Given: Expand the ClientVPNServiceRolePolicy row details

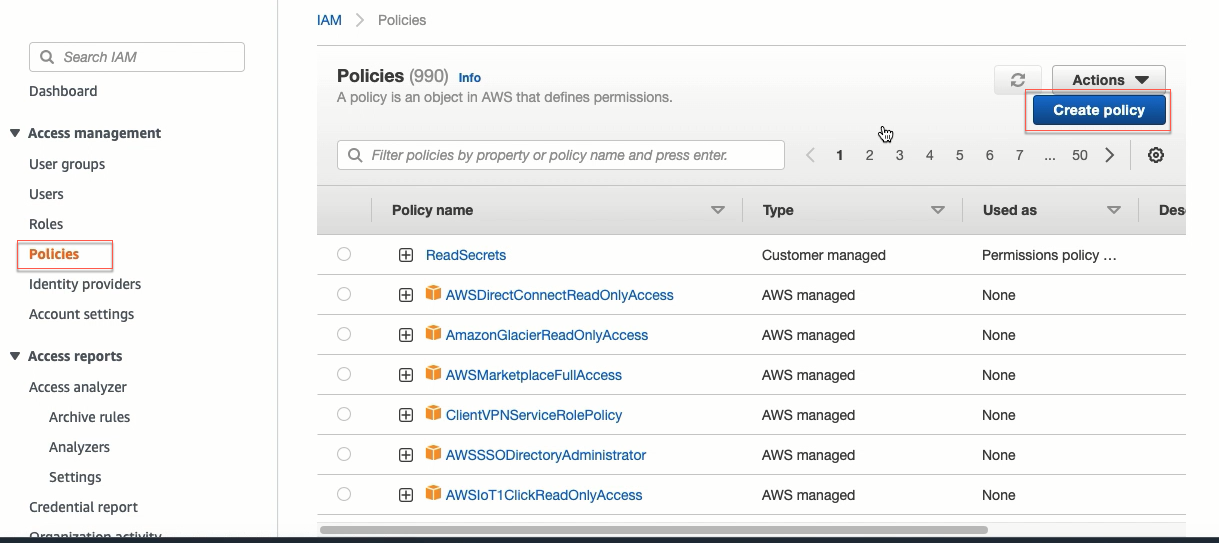Looking at the screenshot, I should pyautogui.click(x=406, y=415).
